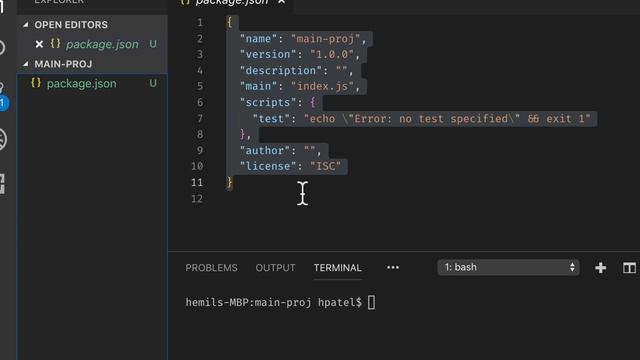
Task: Click the U status in Open Editors row
Action: (153, 44)
